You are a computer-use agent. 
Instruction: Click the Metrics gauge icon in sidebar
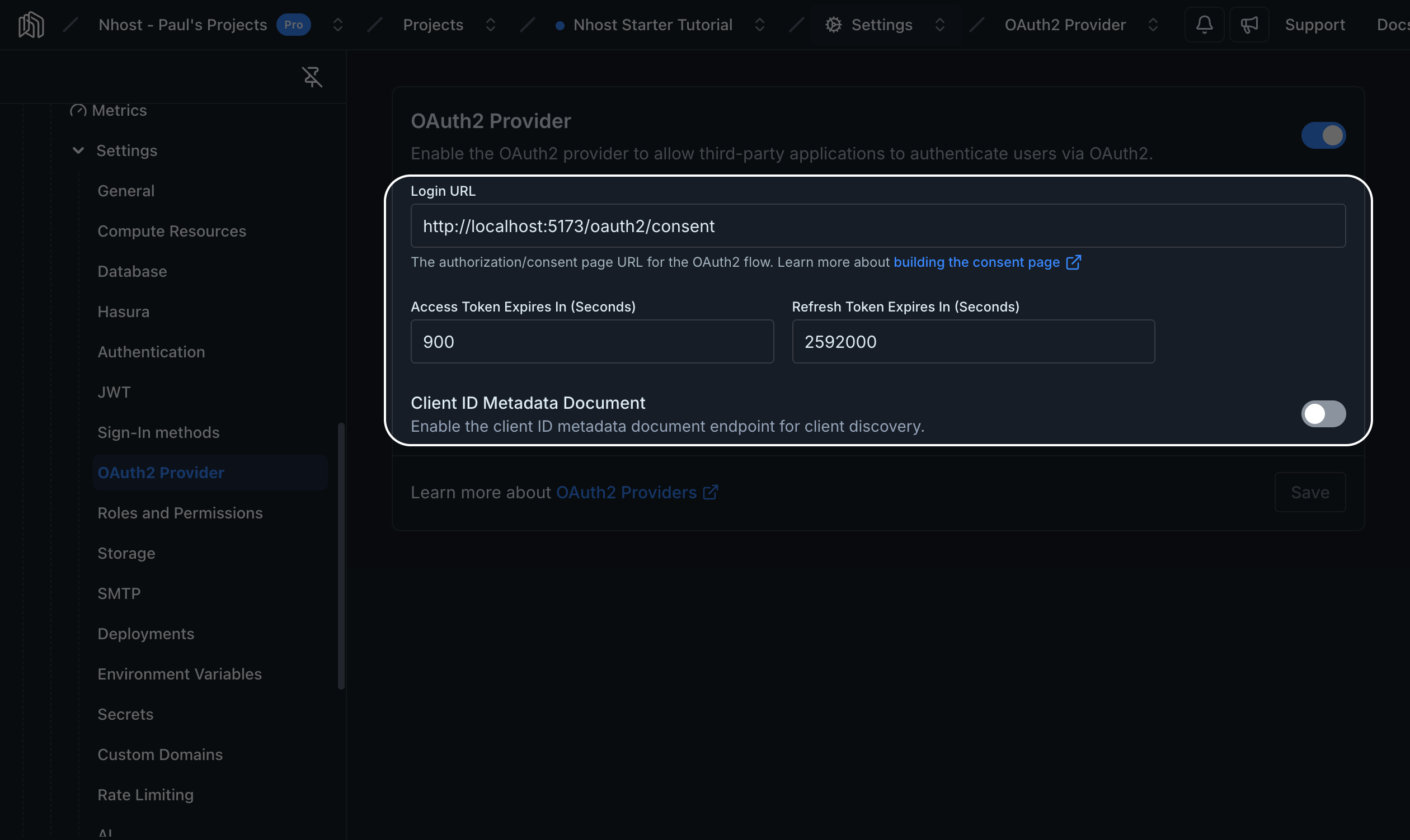click(x=78, y=110)
